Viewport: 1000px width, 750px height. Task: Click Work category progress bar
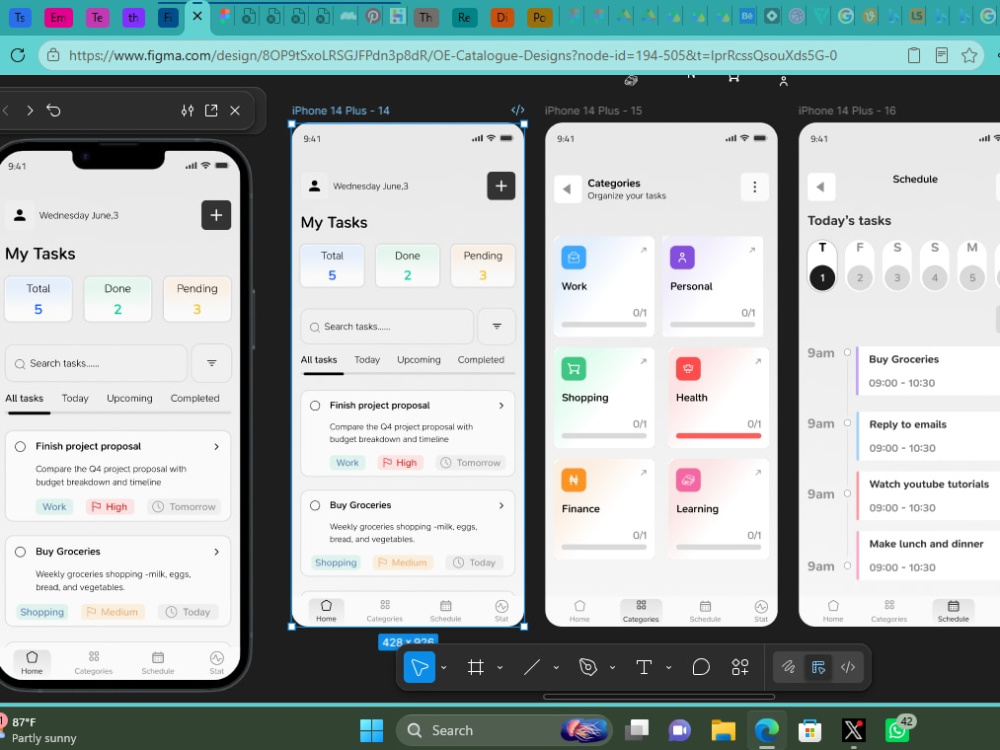pos(604,325)
